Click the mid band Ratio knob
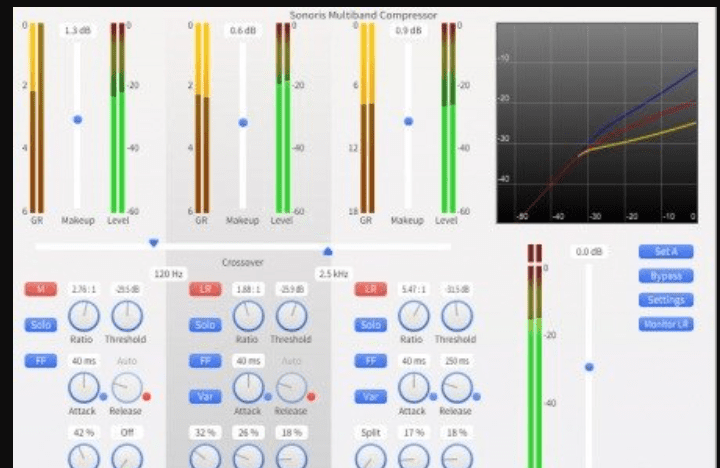The height and width of the screenshot is (468, 720). 248,316
